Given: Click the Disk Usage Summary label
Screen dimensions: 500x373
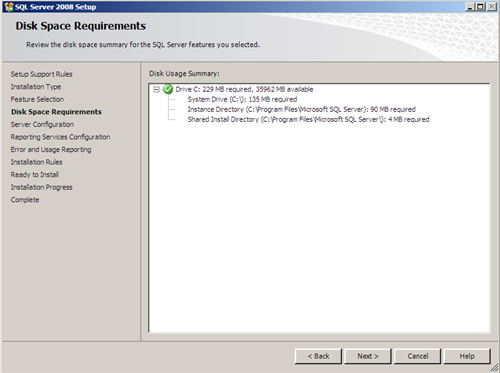Looking at the screenshot, I should (x=184, y=73).
